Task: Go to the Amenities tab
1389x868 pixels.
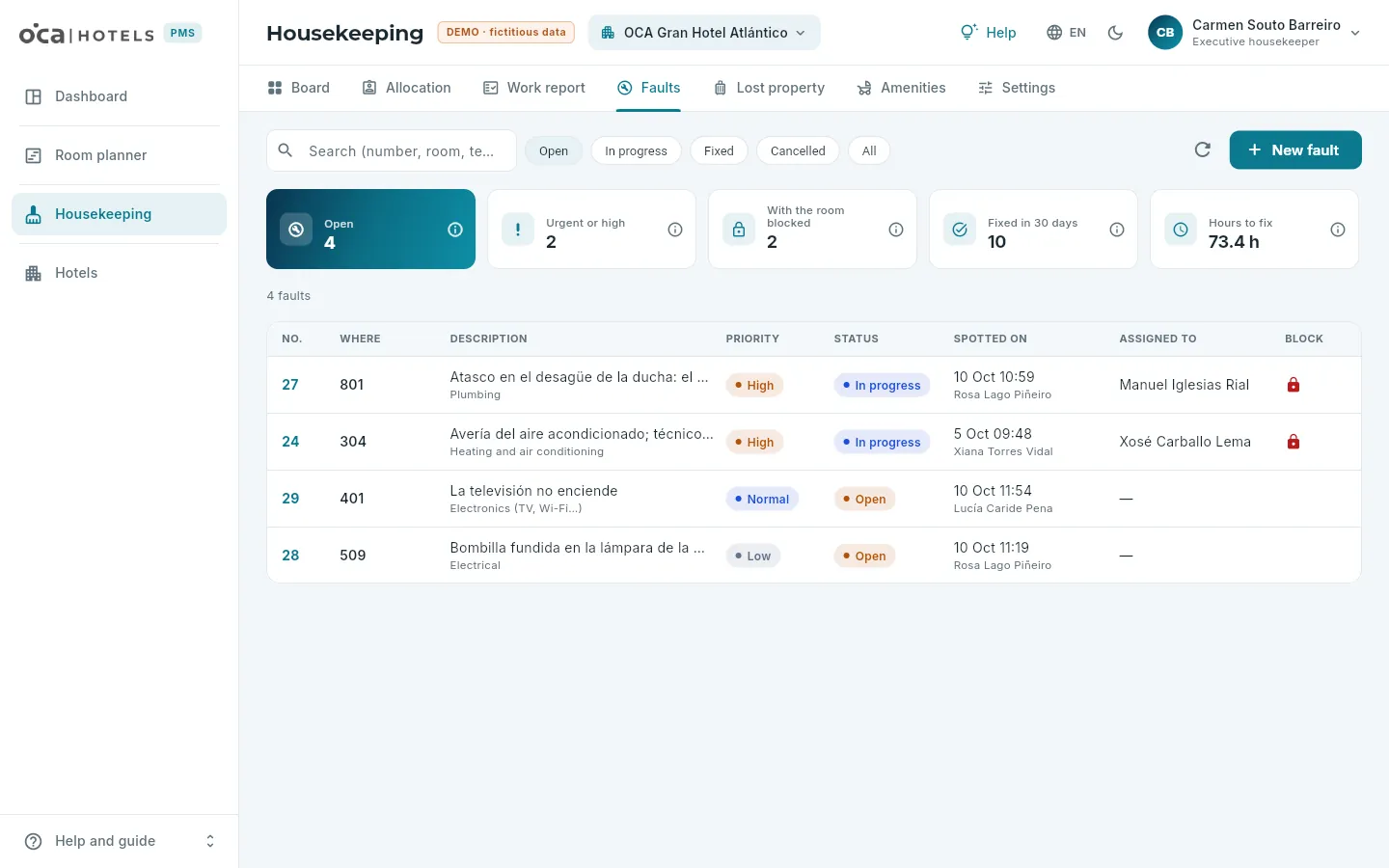Action: pyautogui.click(x=901, y=88)
